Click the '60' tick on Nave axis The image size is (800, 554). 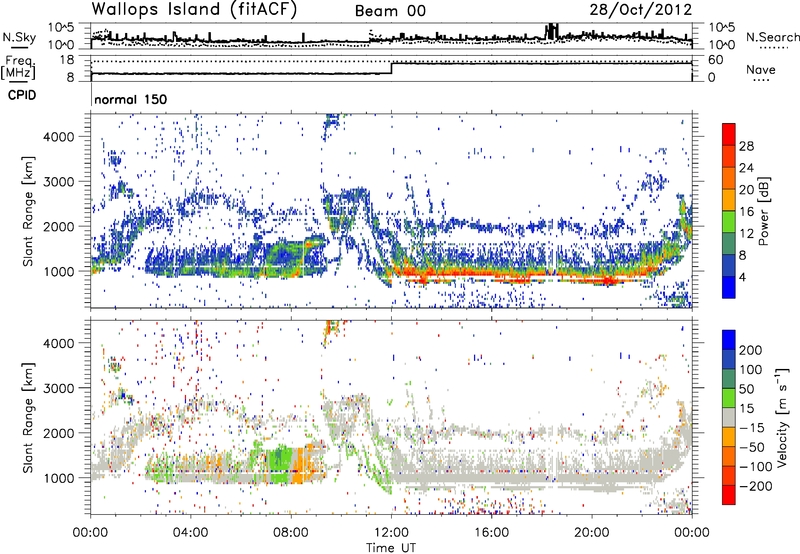coord(715,60)
